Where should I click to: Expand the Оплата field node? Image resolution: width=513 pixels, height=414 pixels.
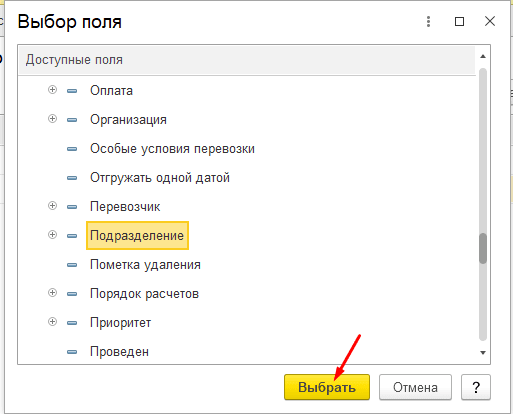[x=52, y=90]
